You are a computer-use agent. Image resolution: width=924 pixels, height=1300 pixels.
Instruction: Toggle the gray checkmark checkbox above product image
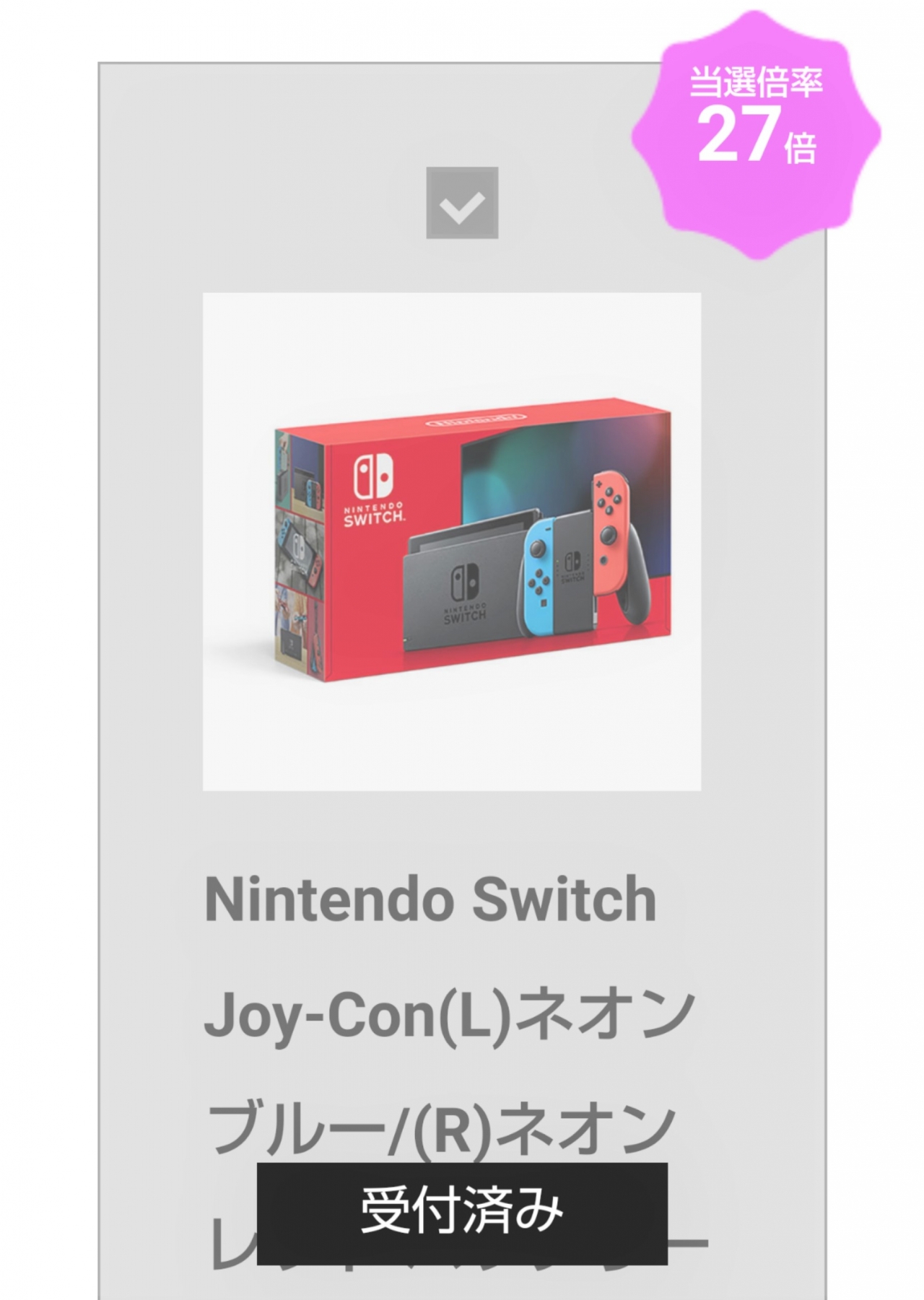click(462, 203)
